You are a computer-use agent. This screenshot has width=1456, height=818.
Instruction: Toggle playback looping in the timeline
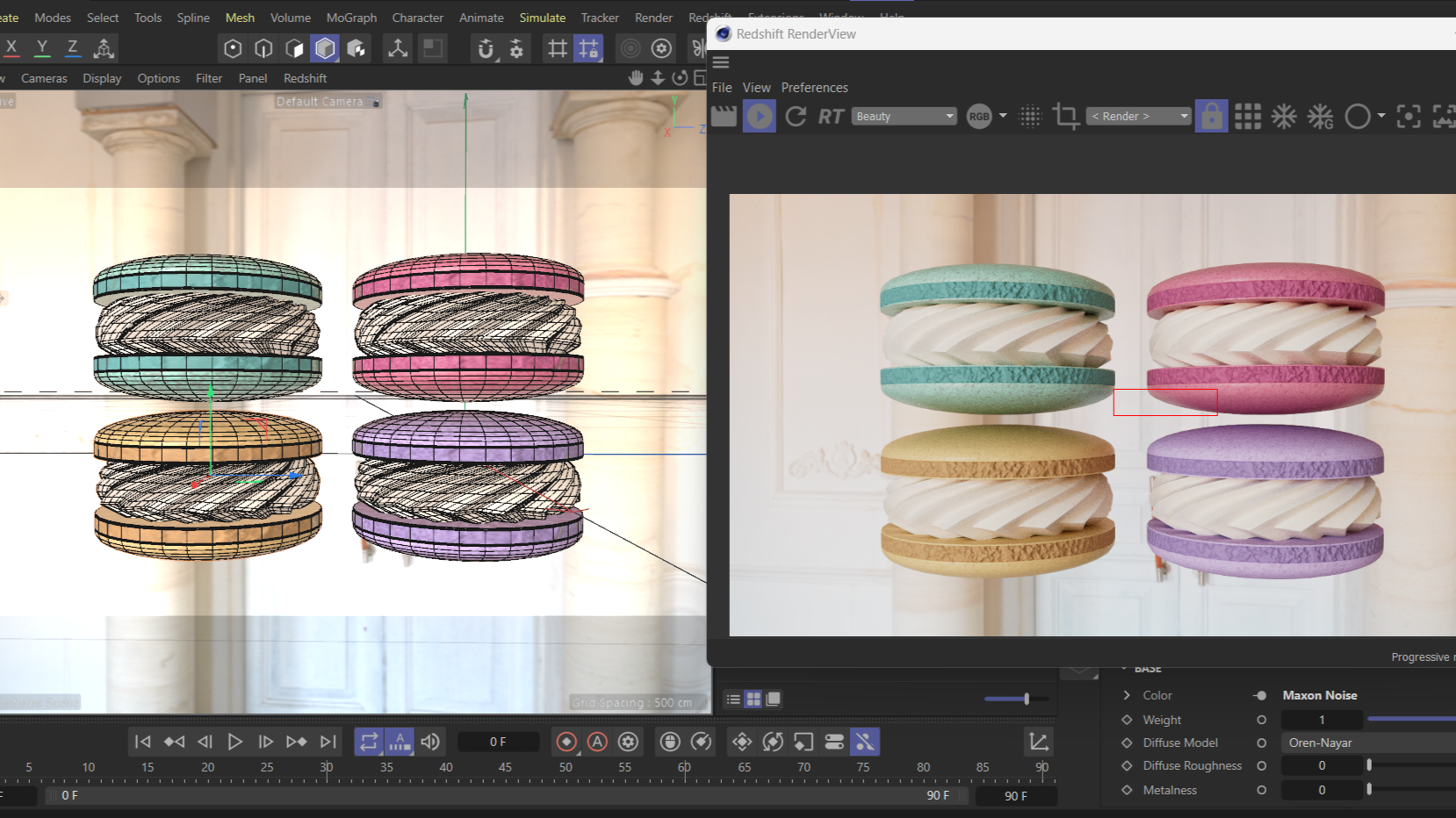[x=369, y=742]
